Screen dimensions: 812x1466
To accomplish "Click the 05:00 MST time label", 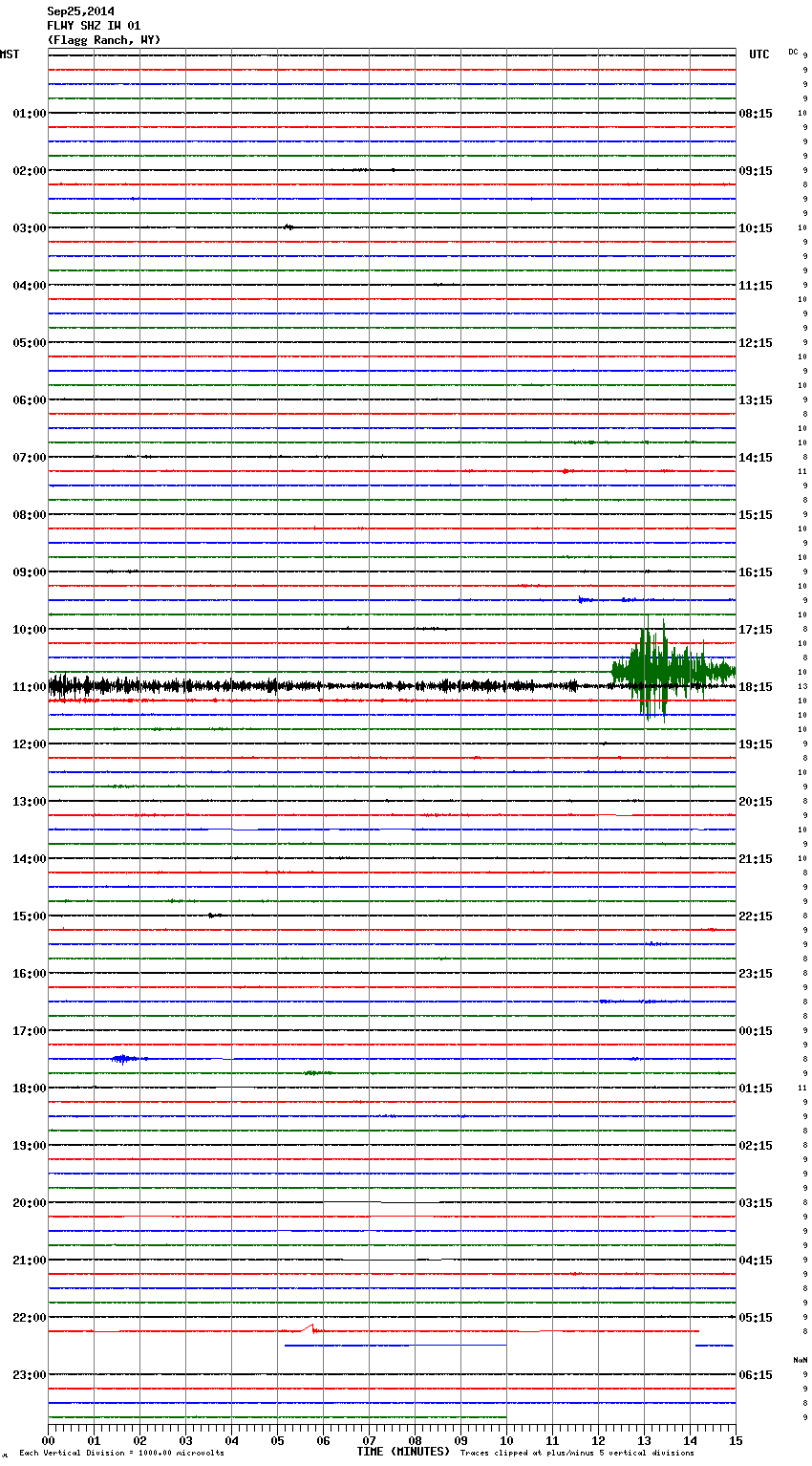I will coord(30,343).
